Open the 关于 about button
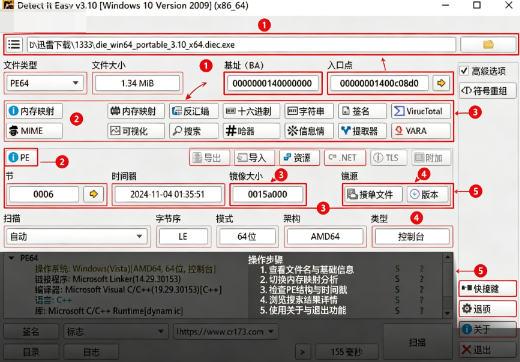The width and height of the screenshot is (520, 362). (488, 329)
